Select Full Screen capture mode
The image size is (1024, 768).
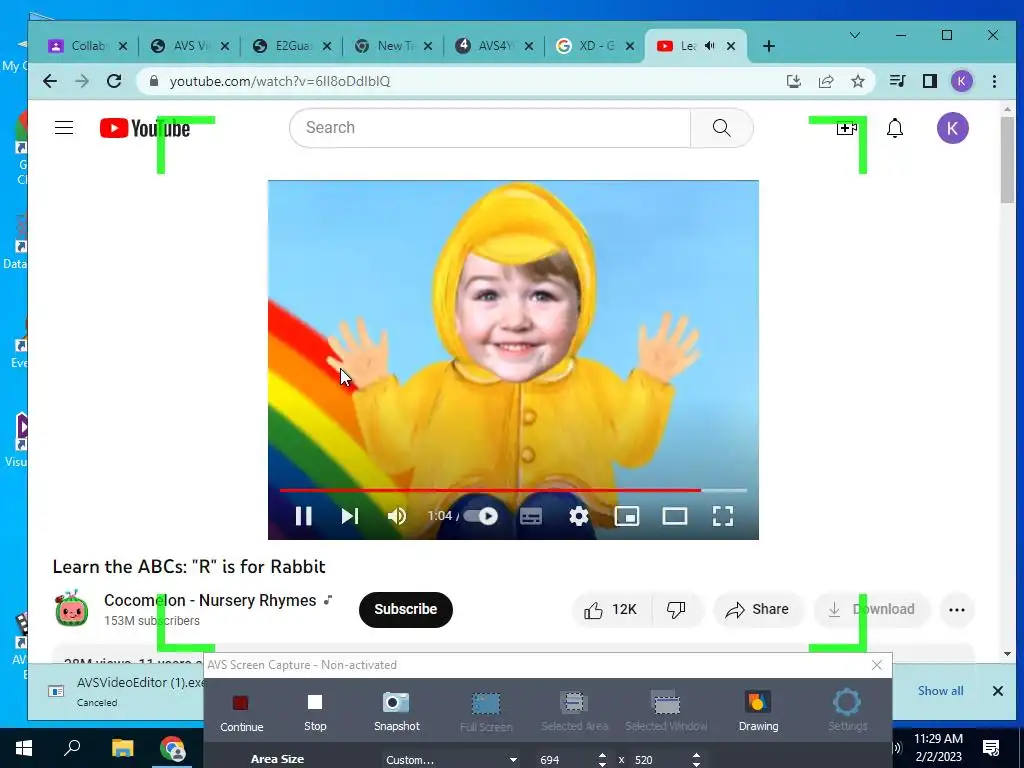pos(486,712)
